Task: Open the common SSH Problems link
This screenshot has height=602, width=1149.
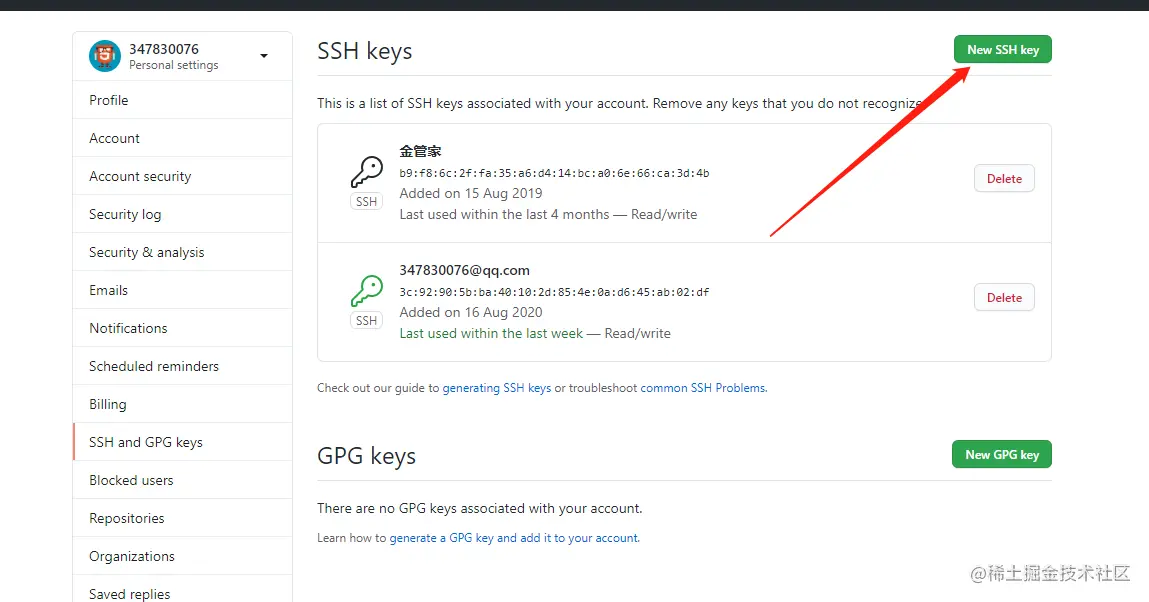Action: (x=703, y=388)
